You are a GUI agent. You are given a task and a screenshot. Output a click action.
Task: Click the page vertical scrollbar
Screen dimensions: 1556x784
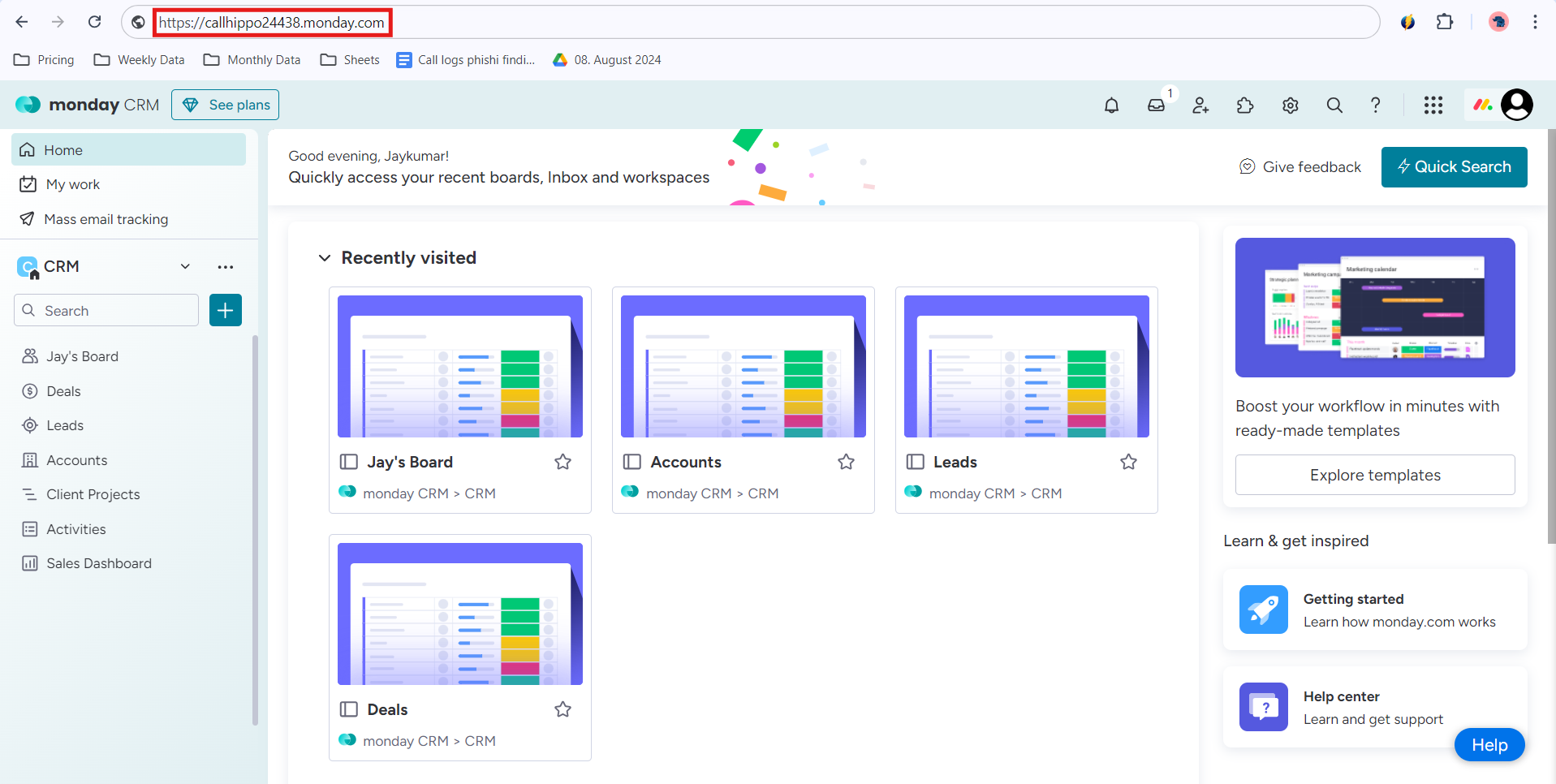point(1551,337)
